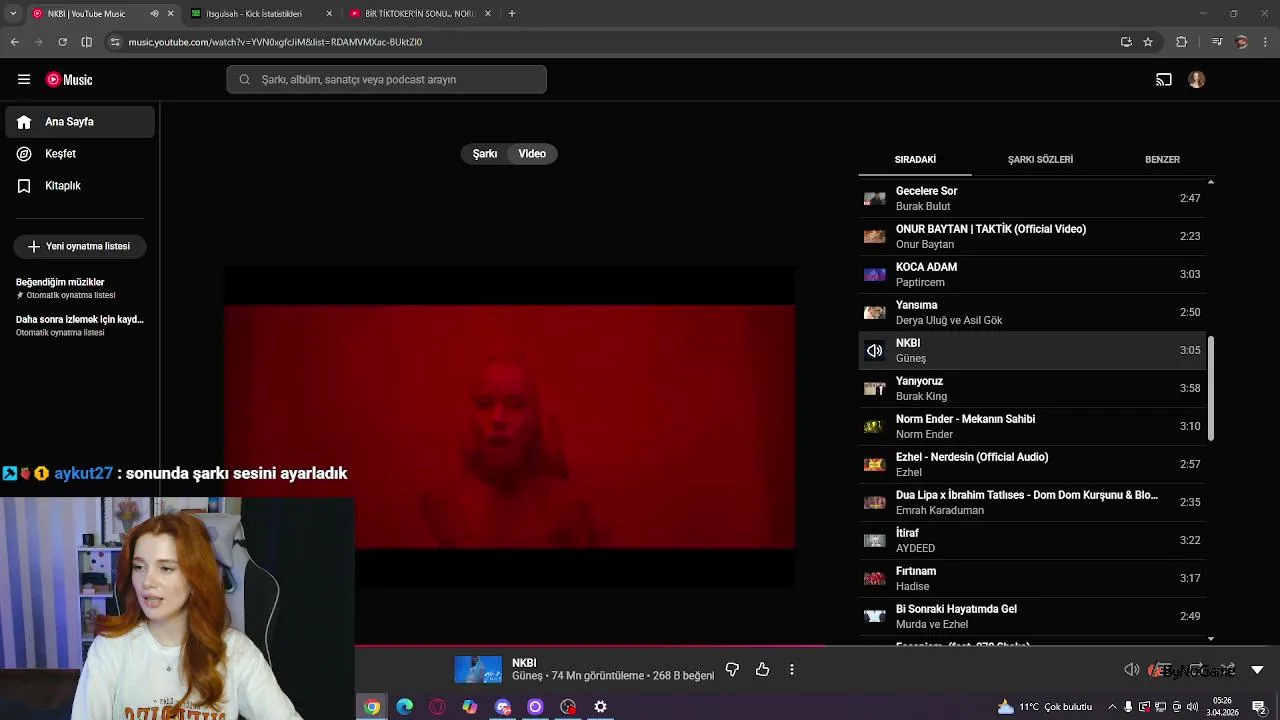1280x720 pixels.
Task: Reload the page
Action: 62,42
